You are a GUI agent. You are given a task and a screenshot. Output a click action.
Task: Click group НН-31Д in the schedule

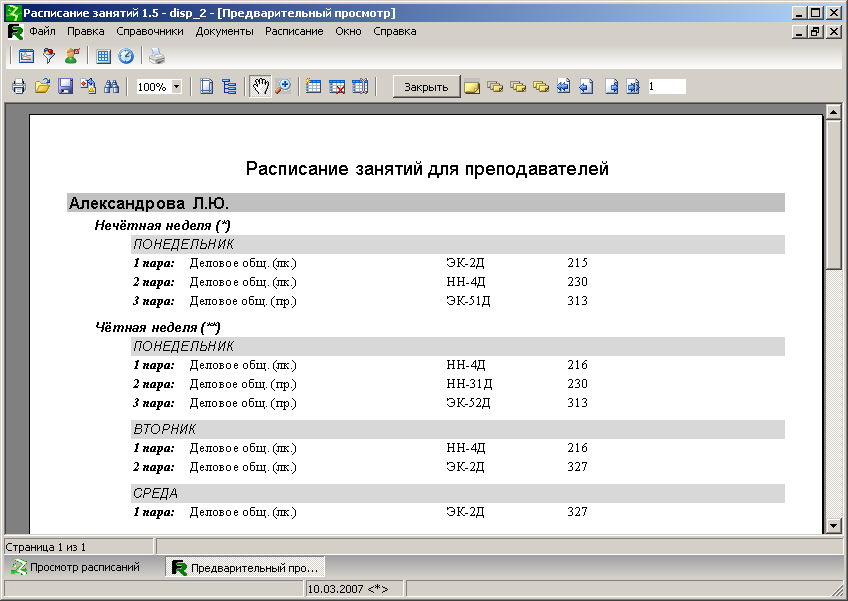pos(469,384)
